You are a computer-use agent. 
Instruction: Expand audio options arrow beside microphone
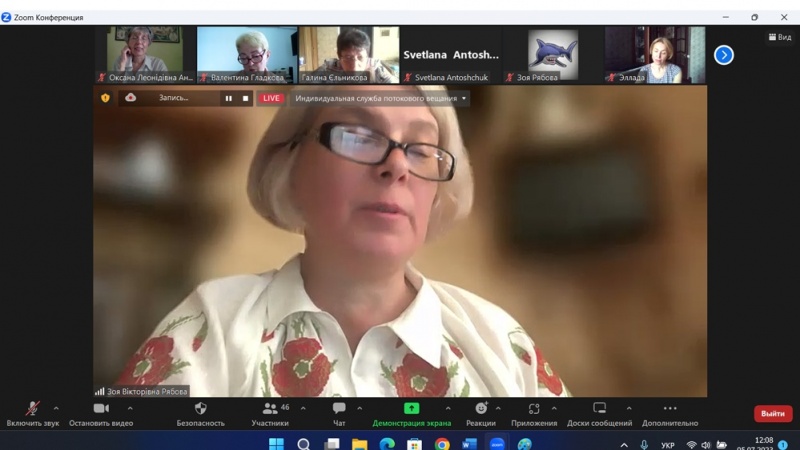[x=56, y=408]
